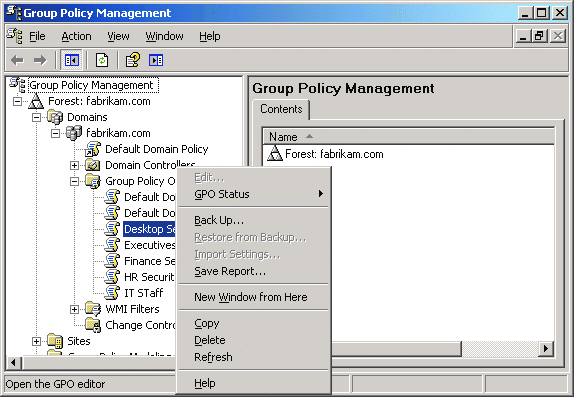Click the fabrikam.com domain icon in tree
574x397 pixels.
pos(74,133)
